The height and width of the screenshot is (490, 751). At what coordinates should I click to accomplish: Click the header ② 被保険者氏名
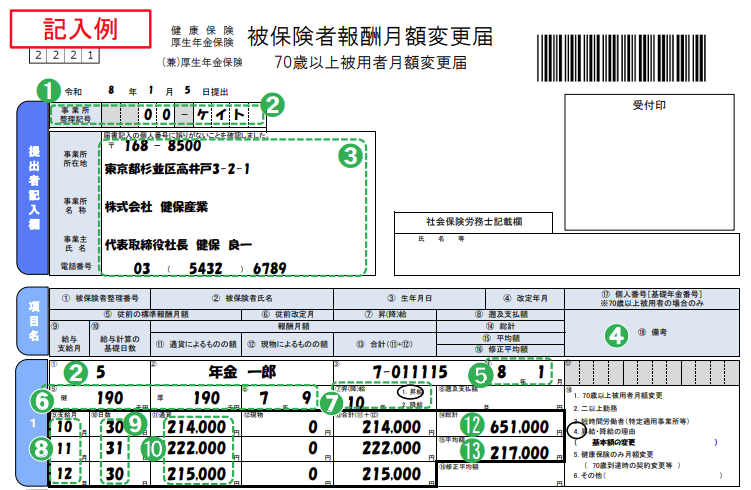tap(242, 298)
